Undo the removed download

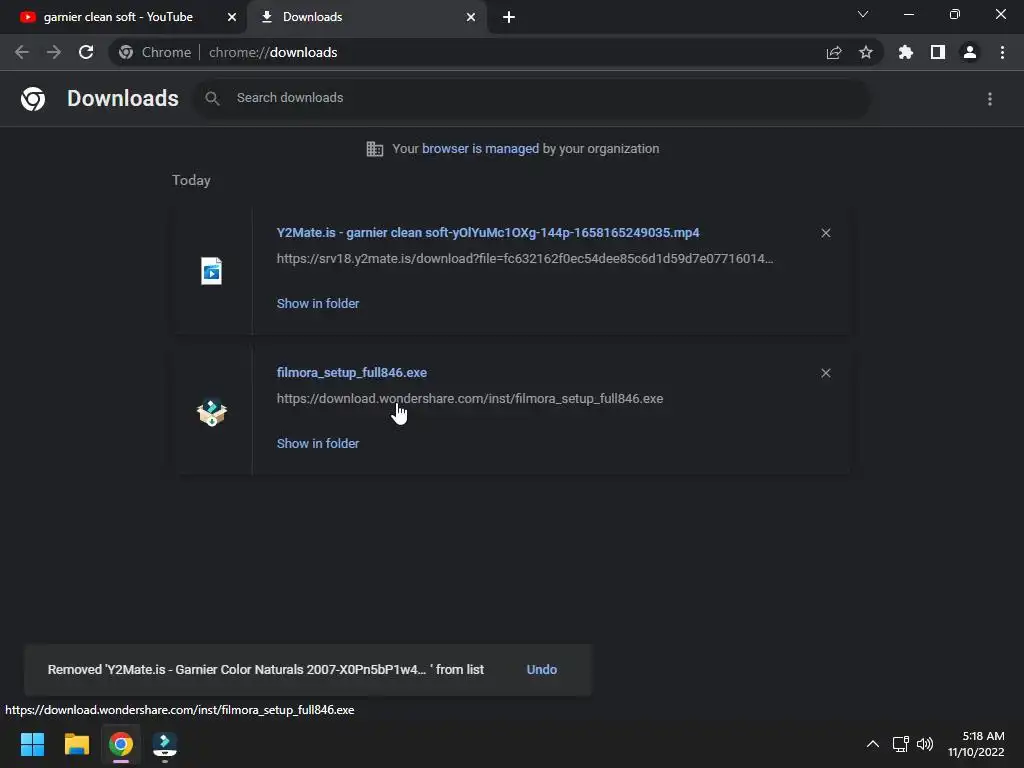[541, 669]
